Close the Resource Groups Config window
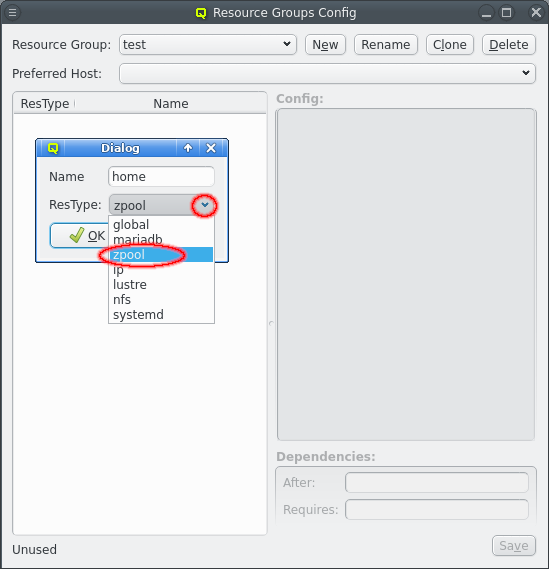Image resolution: width=549 pixels, height=569 pixels. pyautogui.click(x=536, y=13)
